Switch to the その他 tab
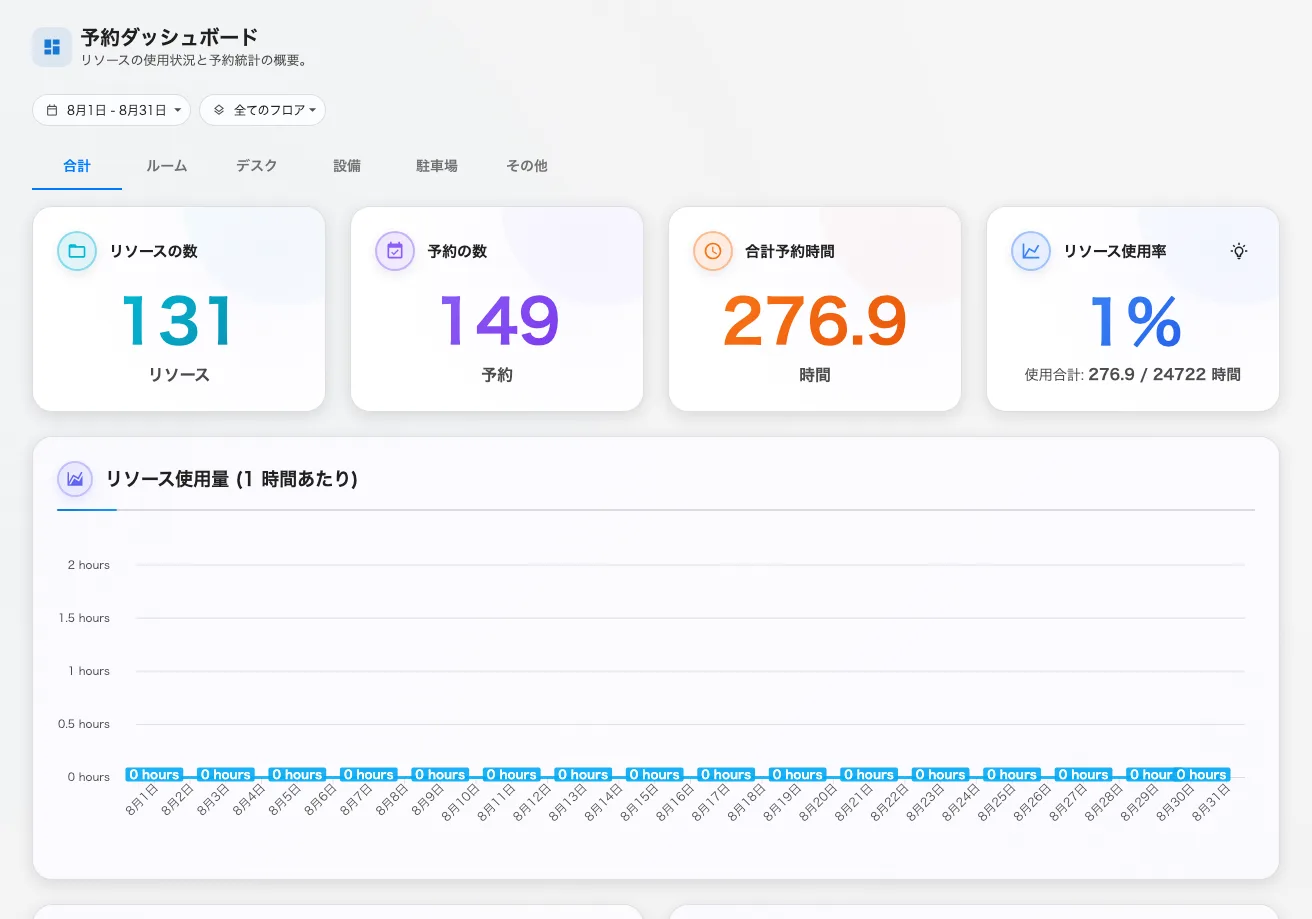 [x=527, y=166]
